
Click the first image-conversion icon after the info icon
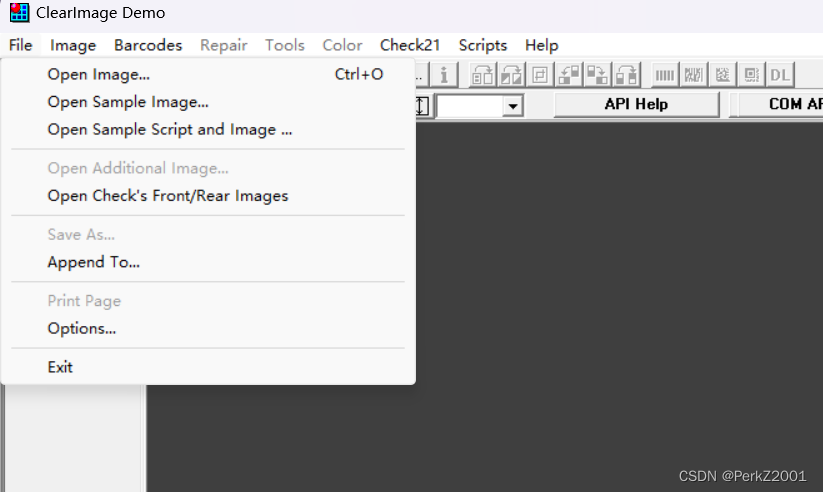pyautogui.click(x=482, y=75)
